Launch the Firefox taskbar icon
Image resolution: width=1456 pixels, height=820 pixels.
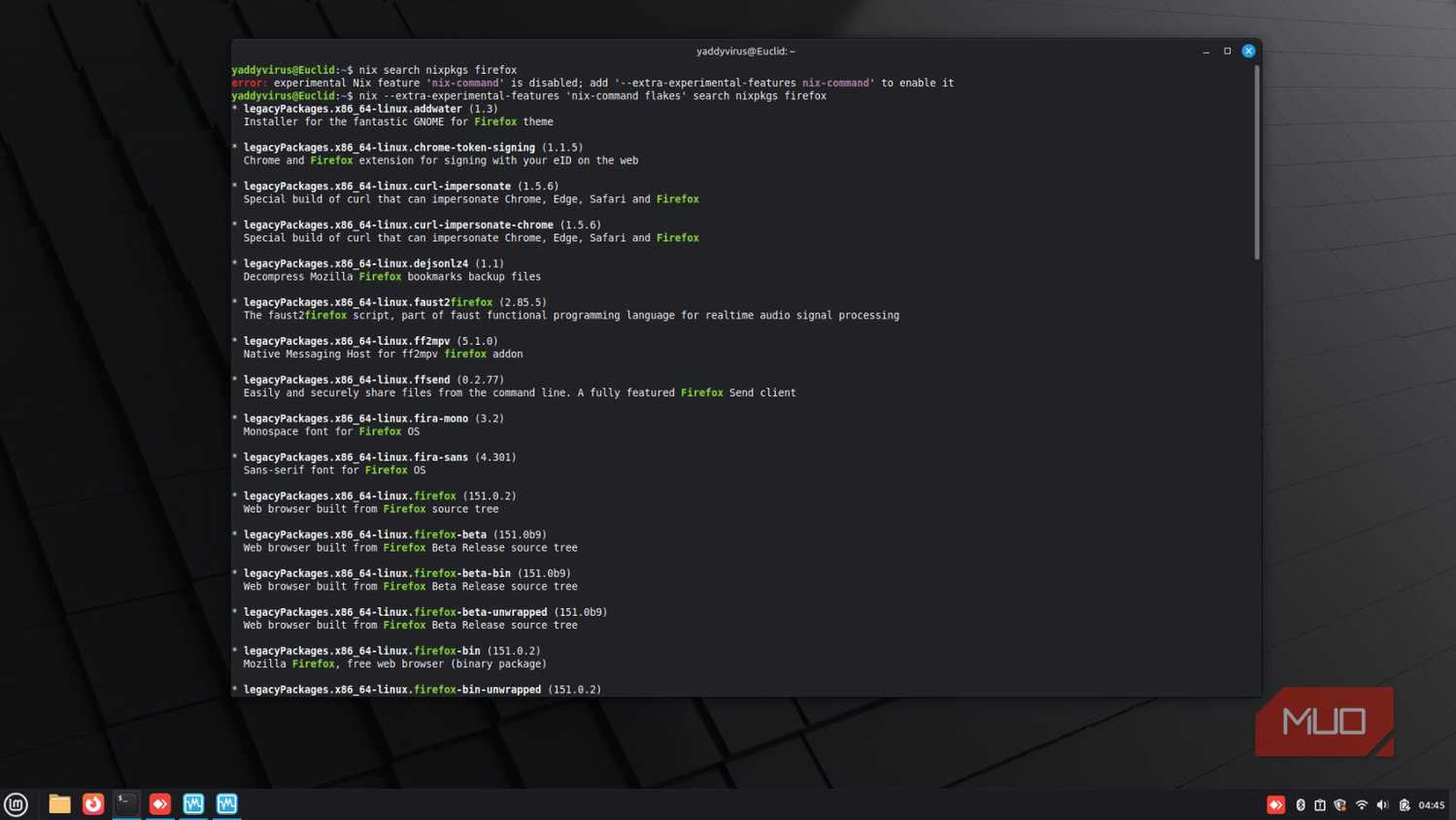point(93,803)
